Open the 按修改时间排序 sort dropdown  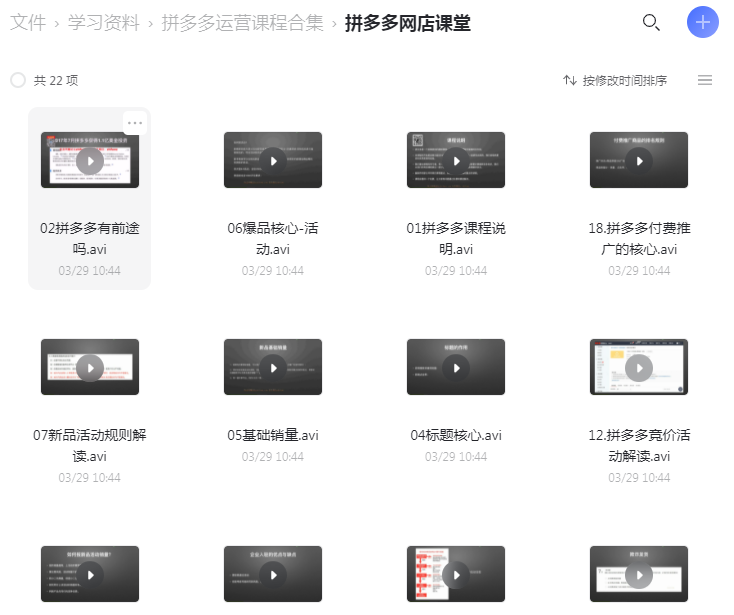point(615,80)
